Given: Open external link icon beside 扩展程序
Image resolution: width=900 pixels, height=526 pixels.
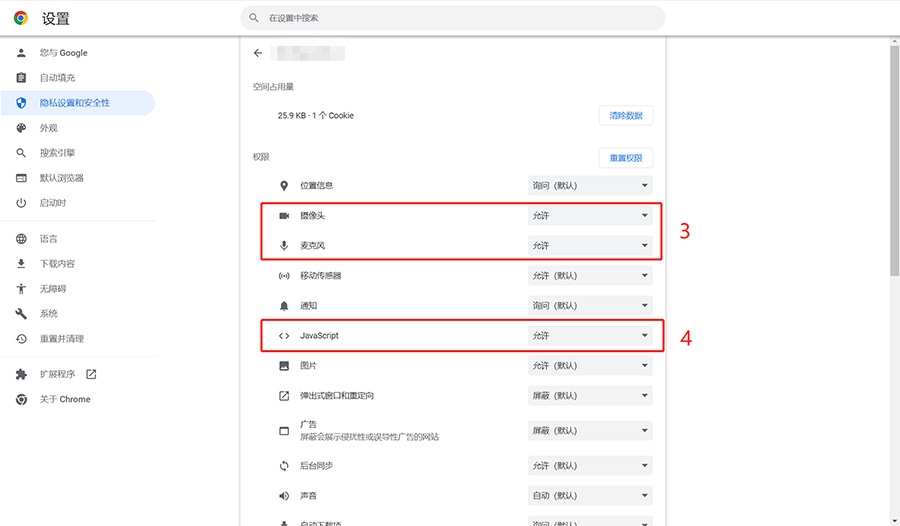Looking at the screenshot, I should (x=91, y=374).
